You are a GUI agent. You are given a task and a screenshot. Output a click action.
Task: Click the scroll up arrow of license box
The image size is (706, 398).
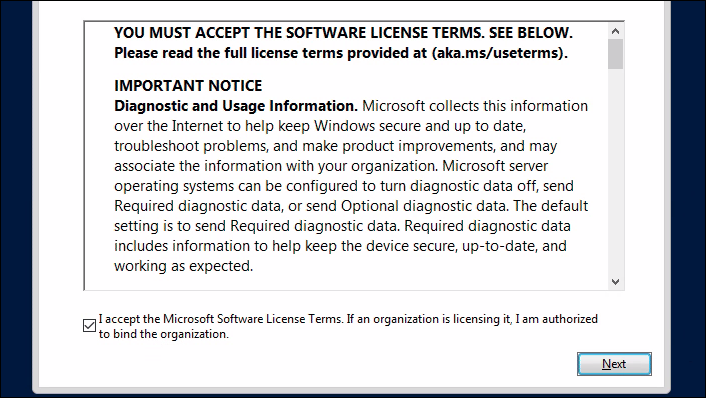(x=615, y=31)
